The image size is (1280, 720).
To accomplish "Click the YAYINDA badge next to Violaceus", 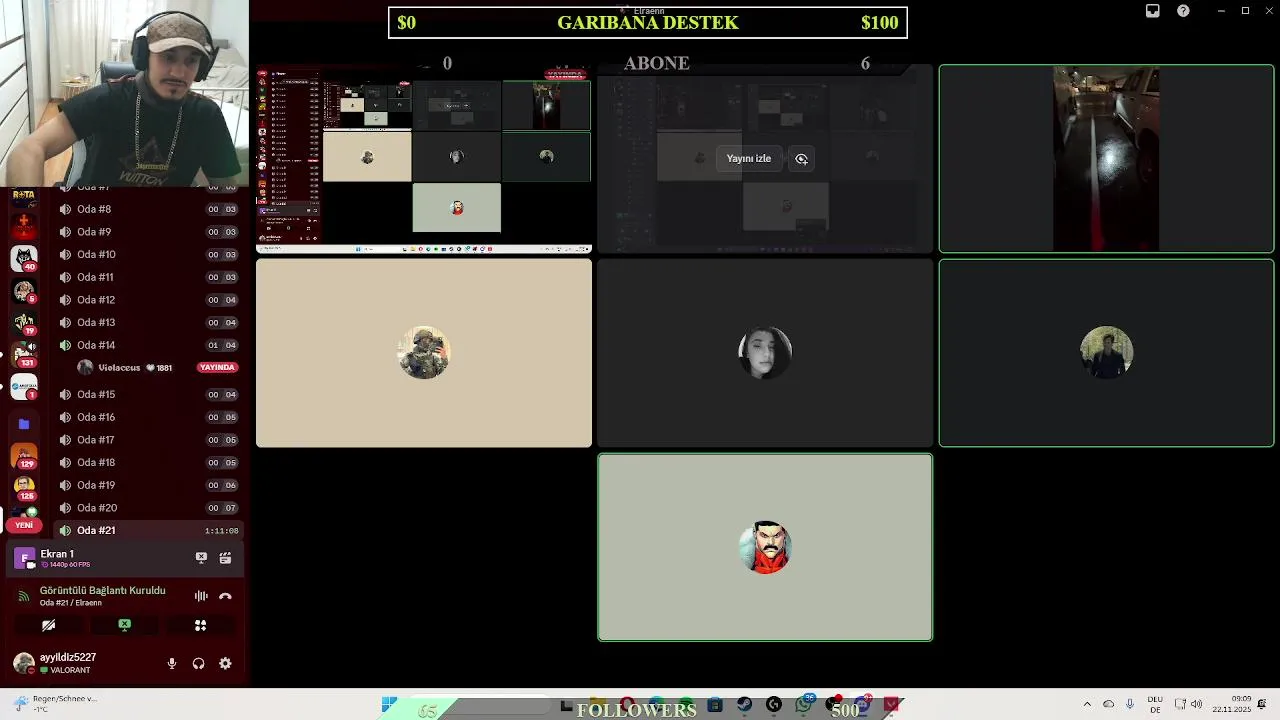I will 217,368.
